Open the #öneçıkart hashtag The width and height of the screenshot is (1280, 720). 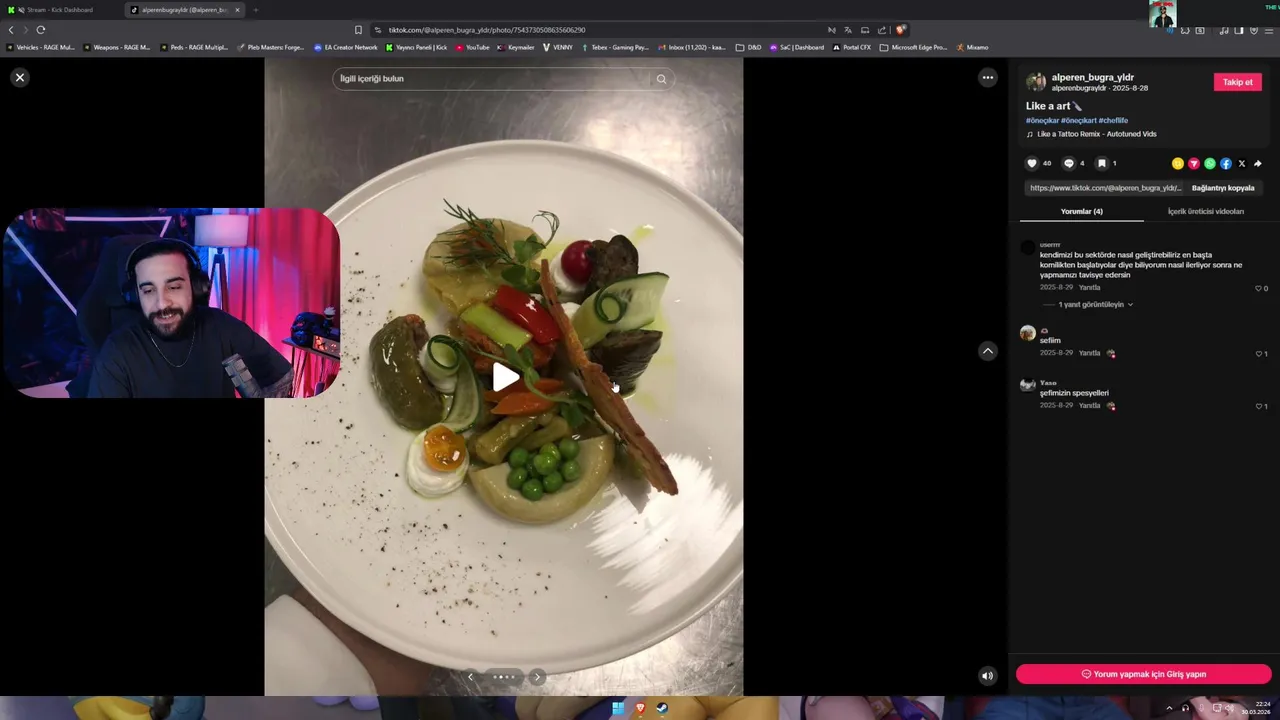(1079, 120)
